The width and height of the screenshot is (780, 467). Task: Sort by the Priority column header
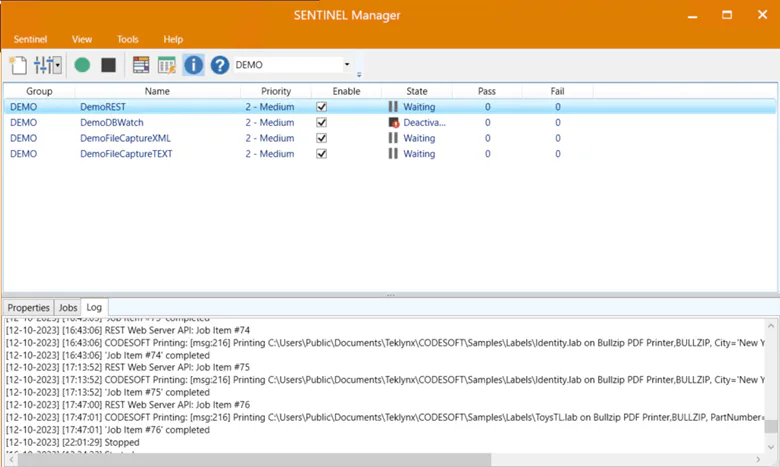[x=276, y=91]
